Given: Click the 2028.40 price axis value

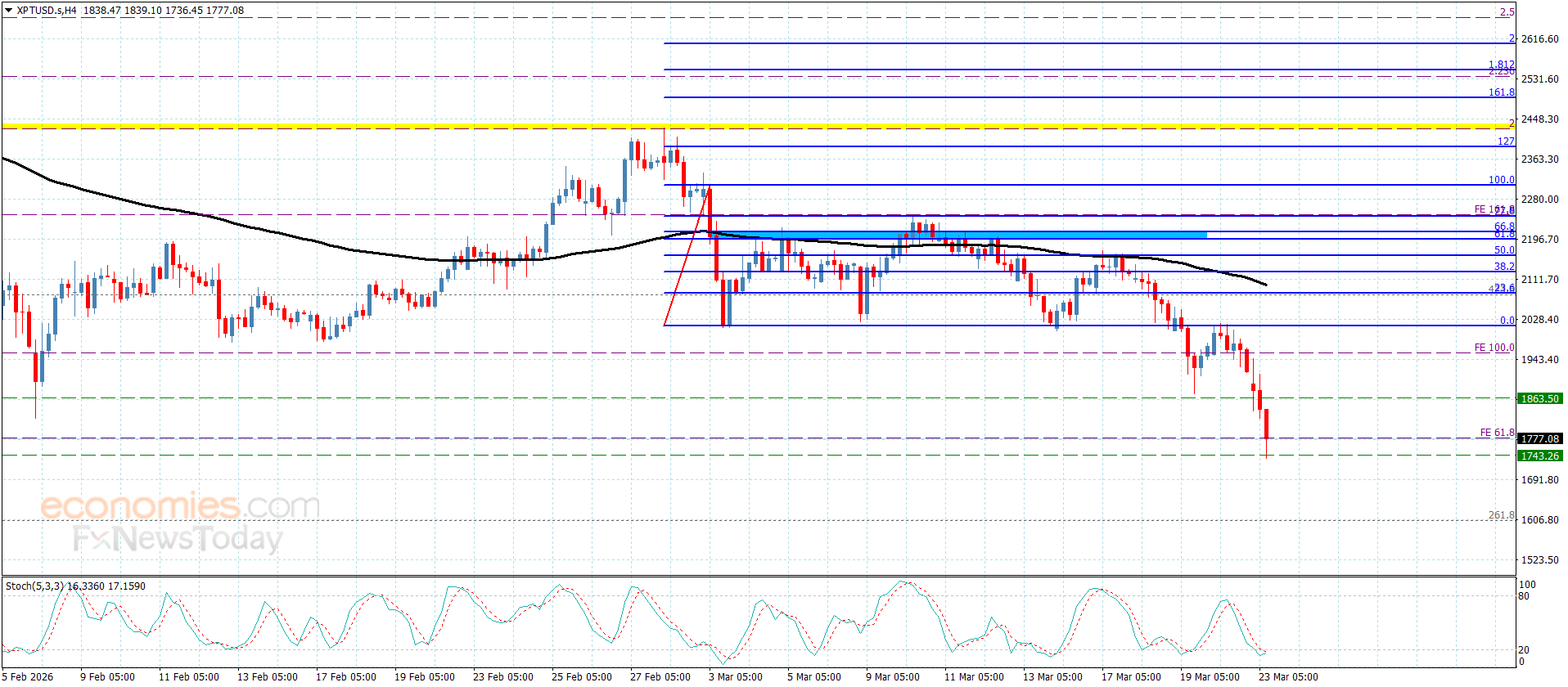Looking at the screenshot, I should [x=1539, y=320].
